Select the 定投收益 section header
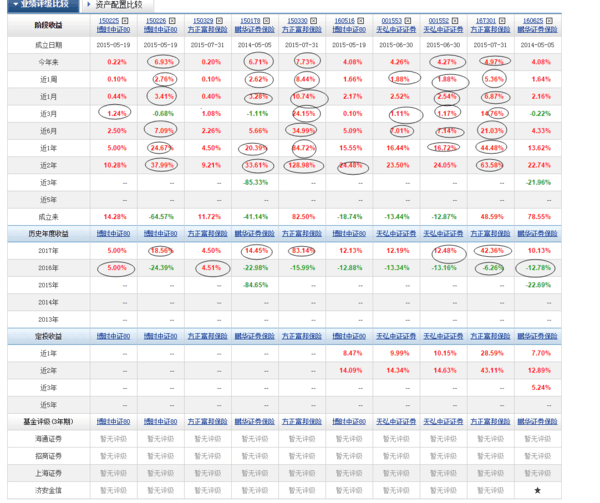 (x=49, y=337)
